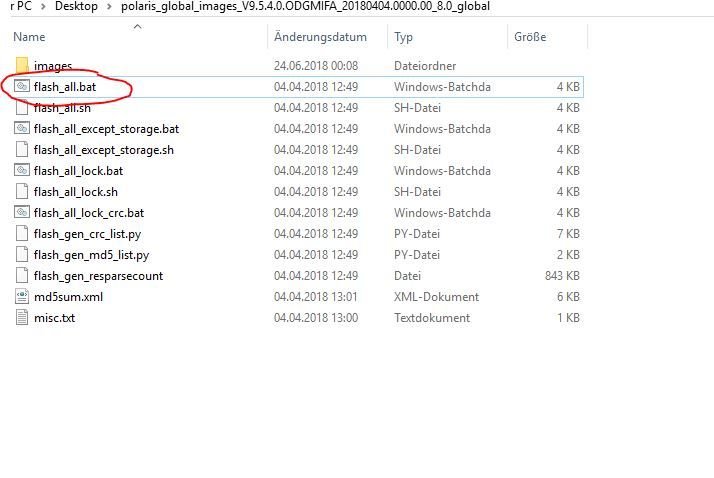The image size is (714, 478).
Task: Sort files by the Name column header
Action: click(29, 37)
